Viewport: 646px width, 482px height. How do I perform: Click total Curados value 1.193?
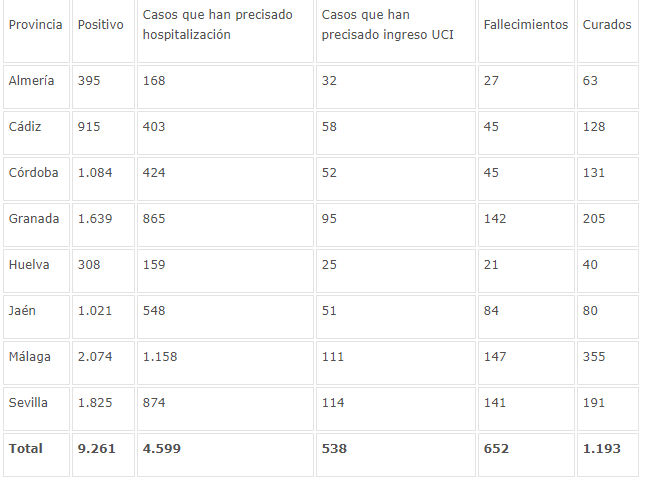coord(602,448)
